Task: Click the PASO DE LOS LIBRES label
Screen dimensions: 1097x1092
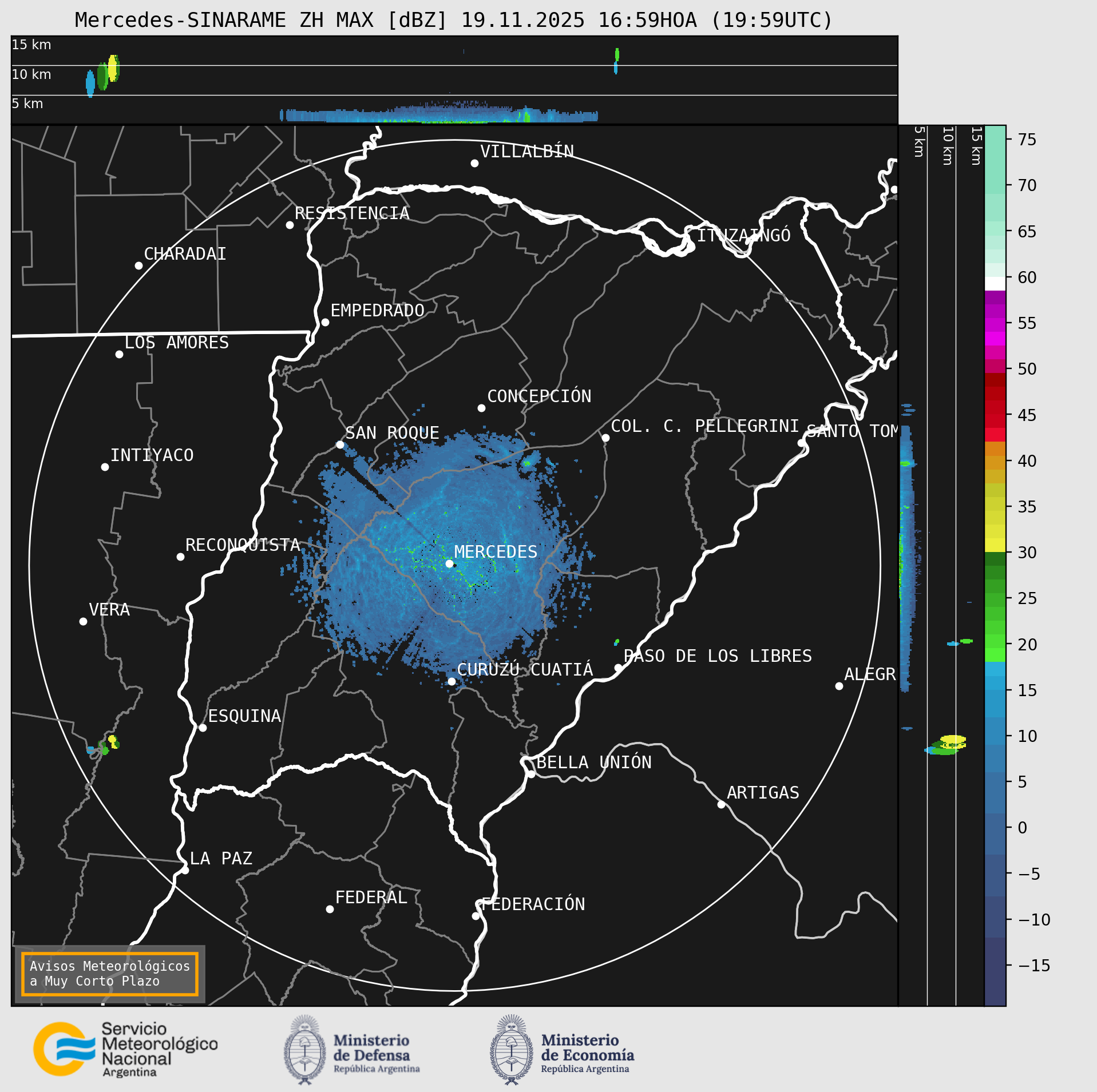Action: tap(718, 656)
